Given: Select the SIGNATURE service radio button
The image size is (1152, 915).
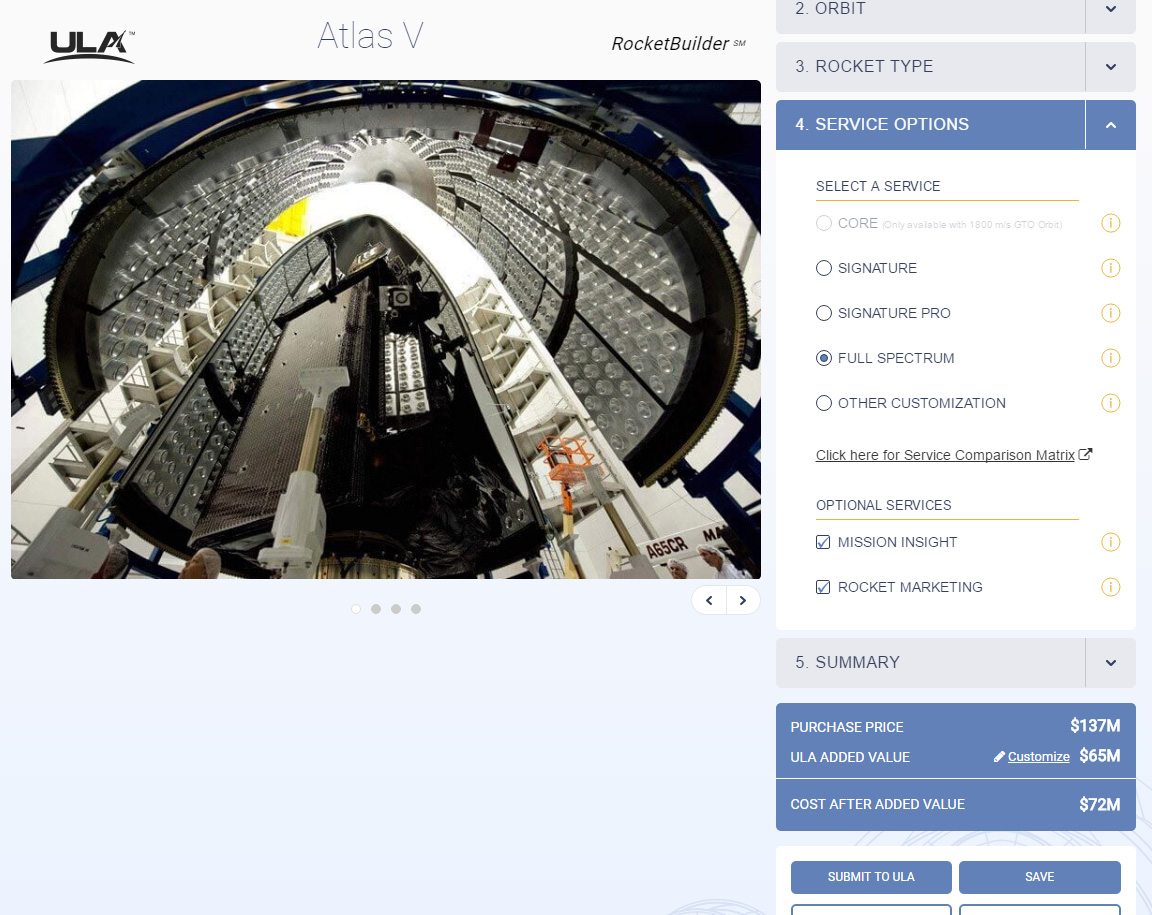Looking at the screenshot, I should (823, 268).
